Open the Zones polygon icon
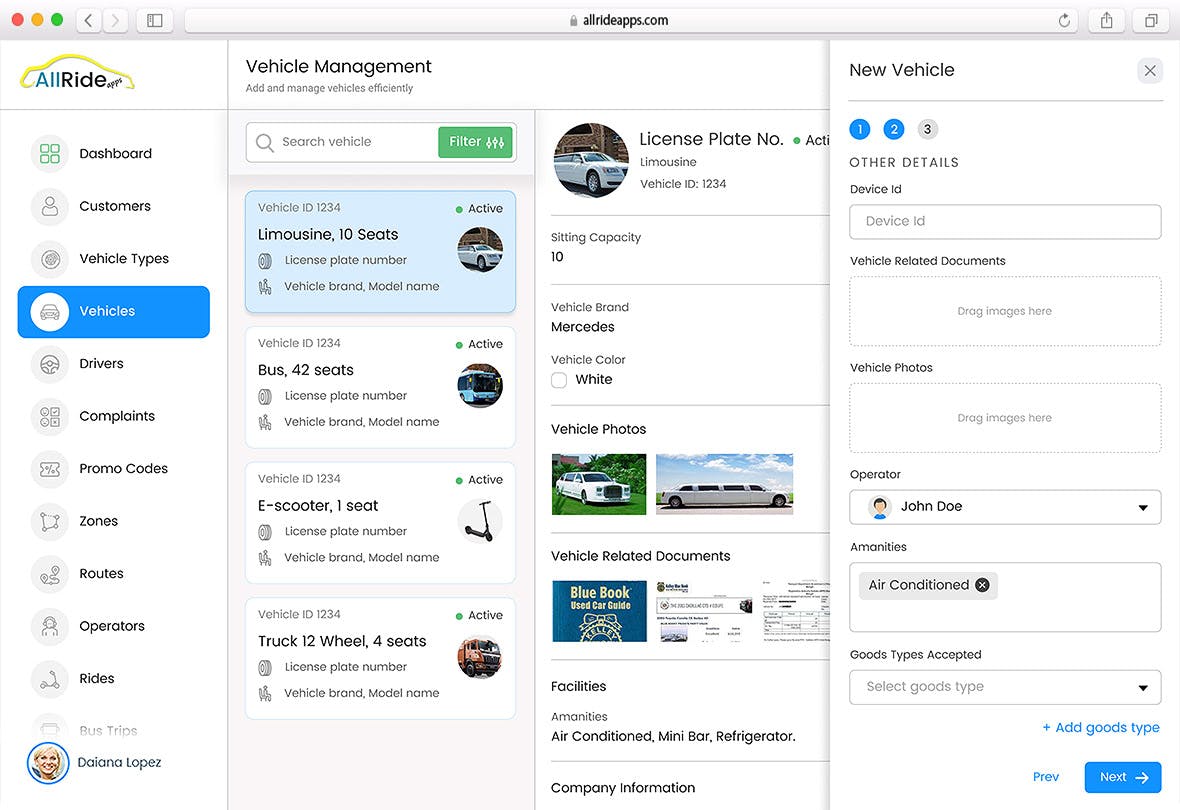Image resolution: width=1180 pixels, height=810 pixels. tap(50, 522)
